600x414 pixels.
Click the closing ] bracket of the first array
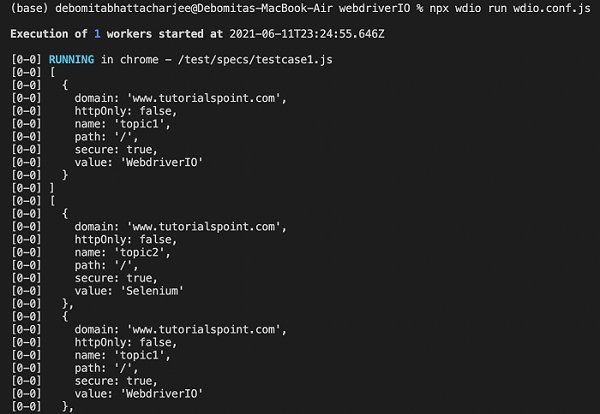click(51, 188)
